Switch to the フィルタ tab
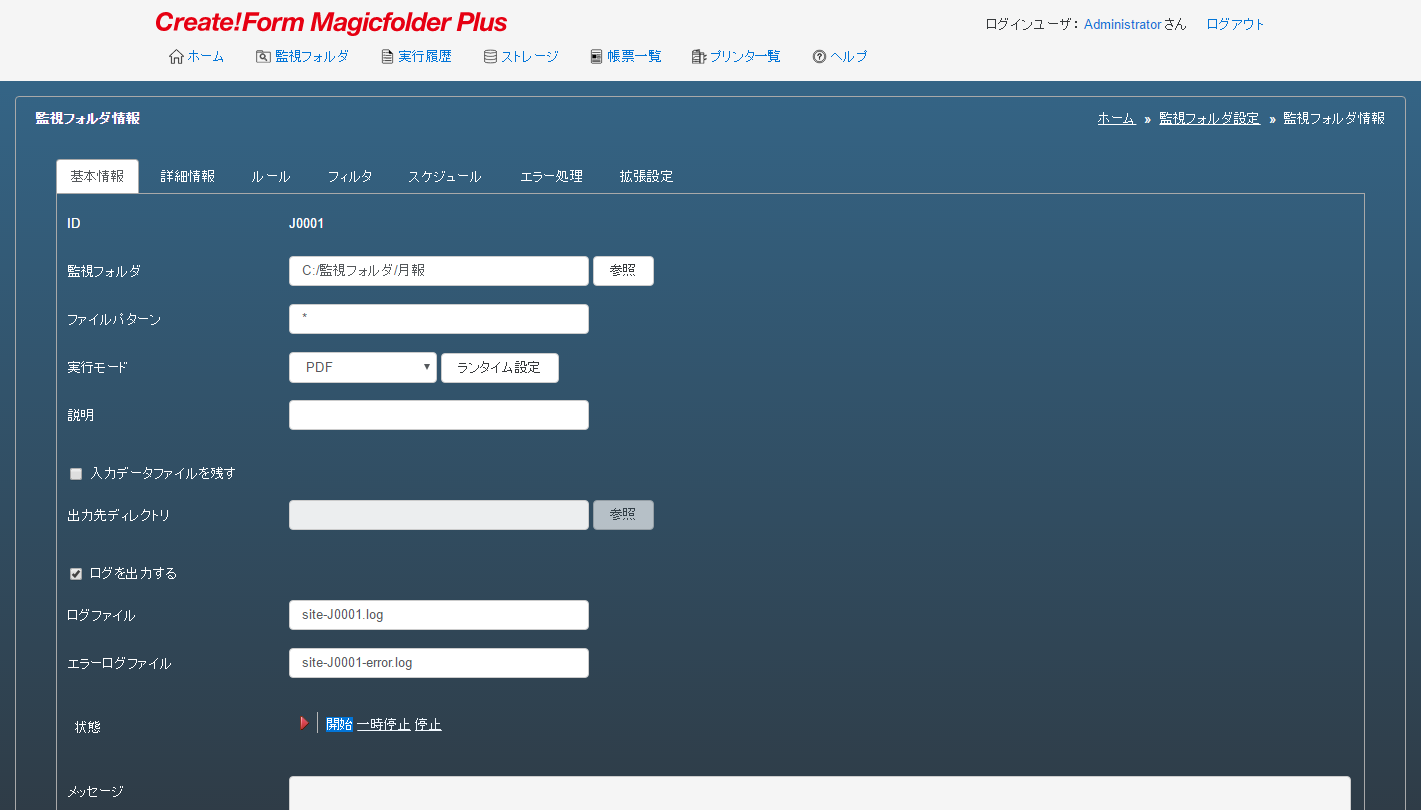This screenshot has height=810, width=1421. [x=350, y=176]
